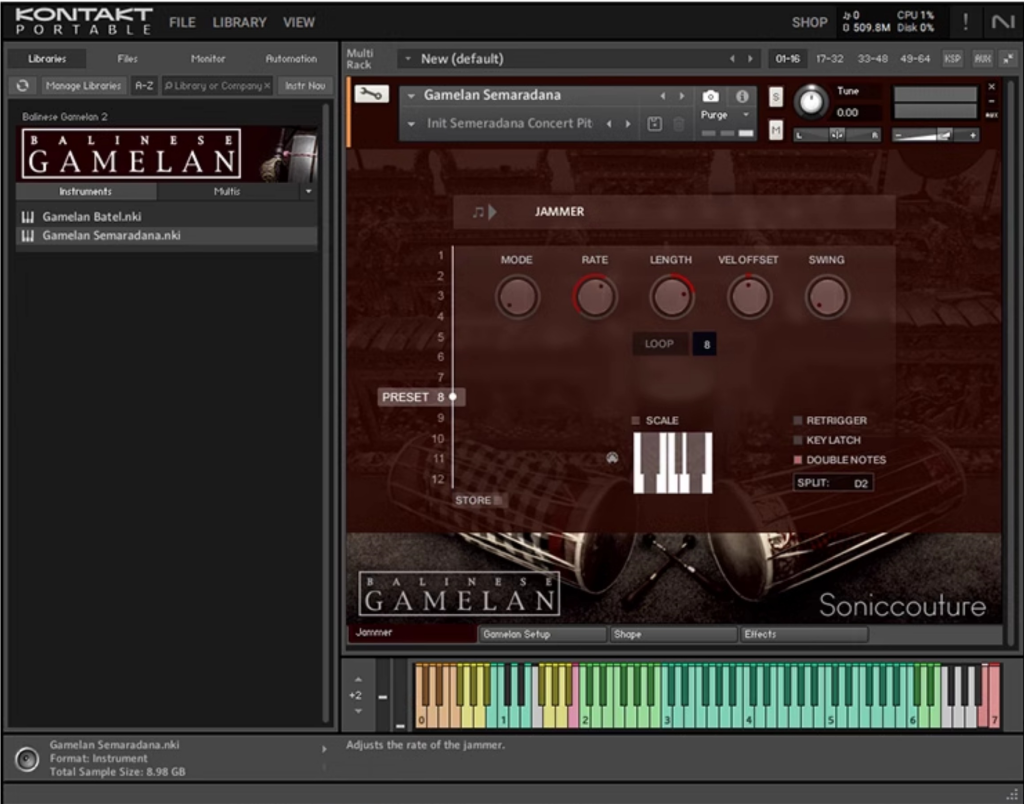Open the instrument info icon
The height and width of the screenshot is (804, 1024).
click(x=742, y=96)
